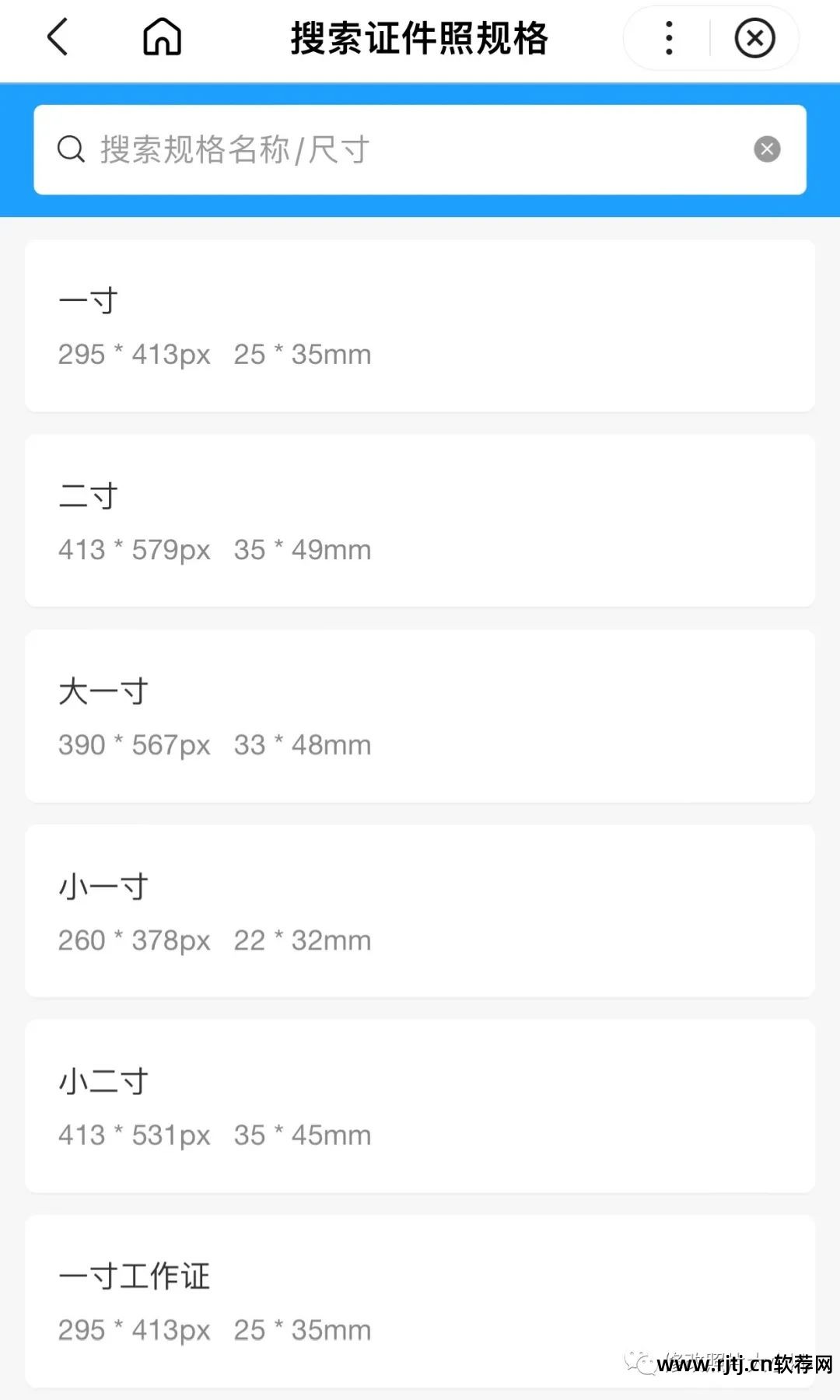Tap the back arrow icon

(x=58, y=37)
